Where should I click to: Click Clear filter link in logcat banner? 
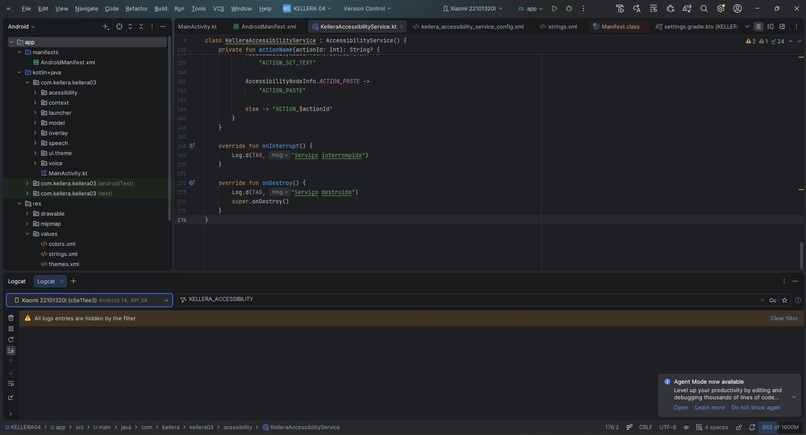[784, 318]
